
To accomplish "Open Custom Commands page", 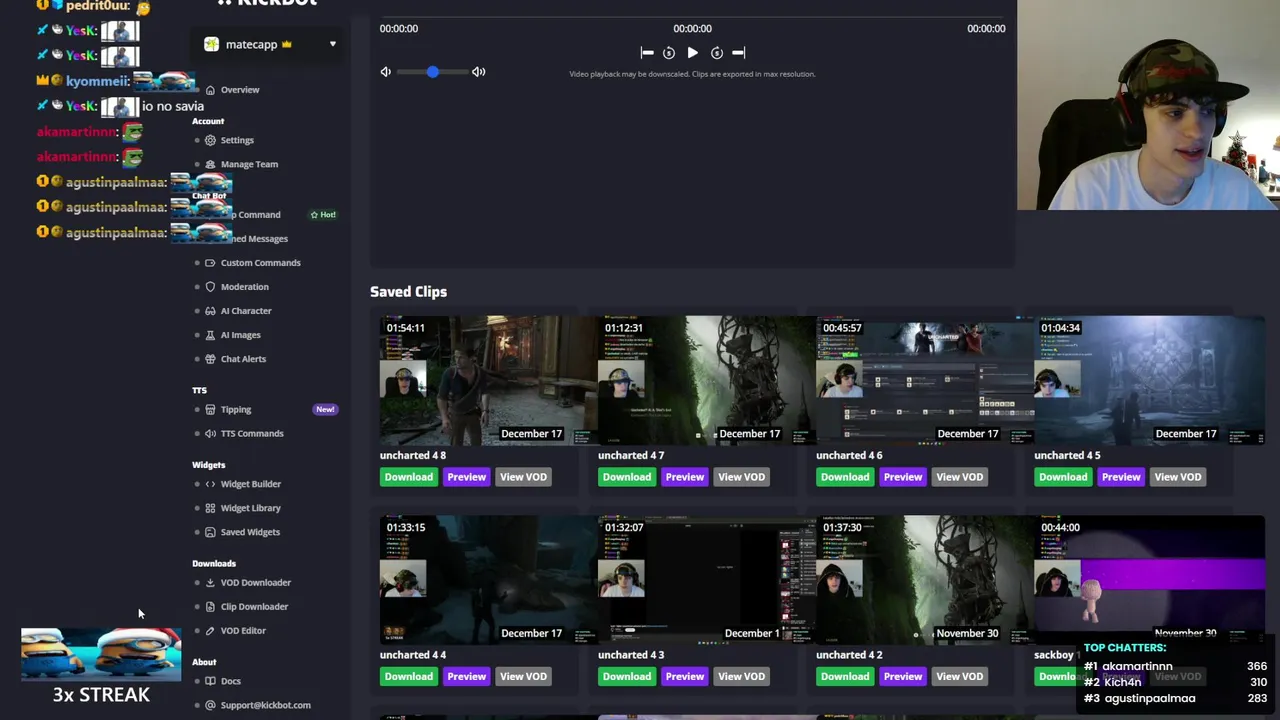I will pos(260,263).
